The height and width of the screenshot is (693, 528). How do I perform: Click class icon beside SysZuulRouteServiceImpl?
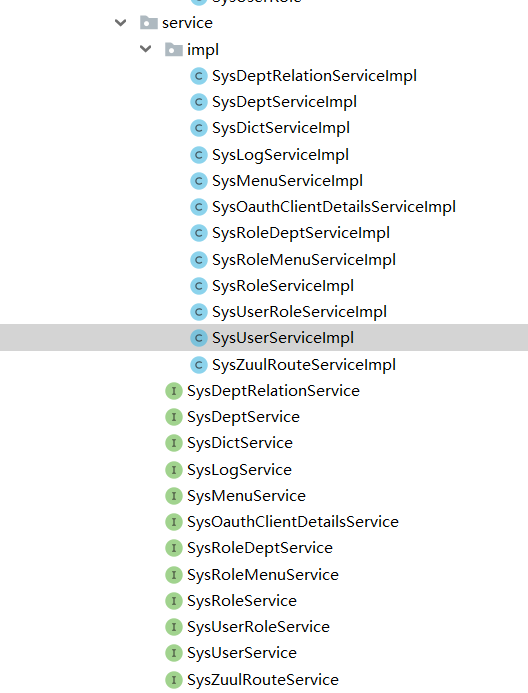pos(199,365)
